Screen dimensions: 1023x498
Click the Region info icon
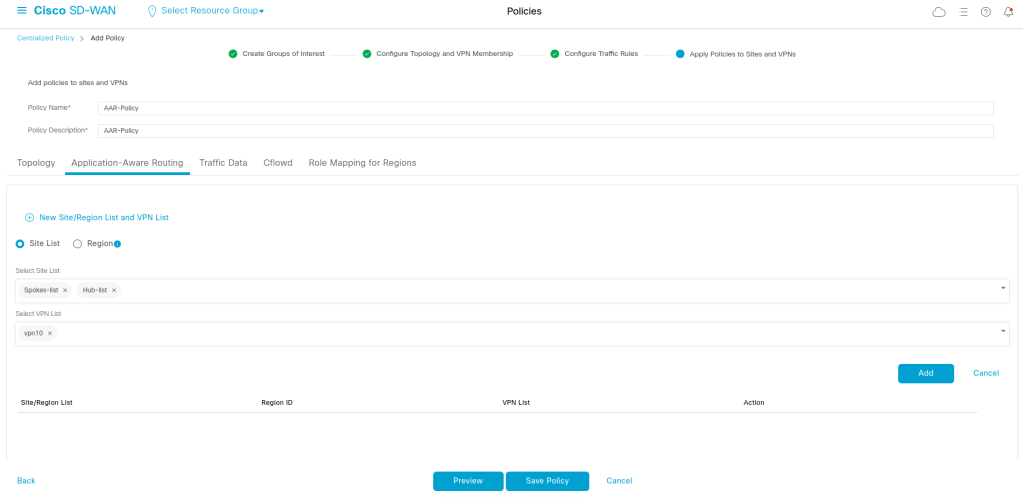(117, 244)
